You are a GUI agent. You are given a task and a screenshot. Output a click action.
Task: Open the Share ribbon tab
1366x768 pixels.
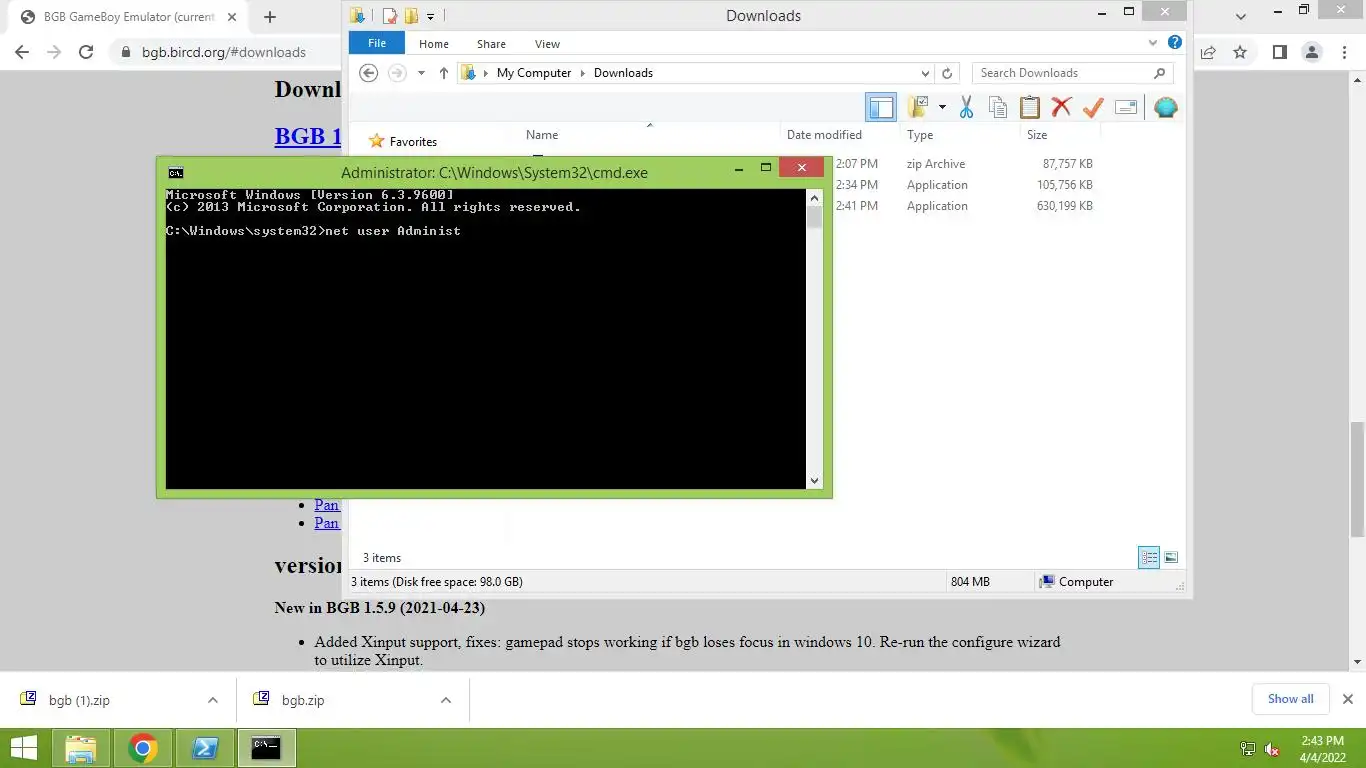point(491,44)
